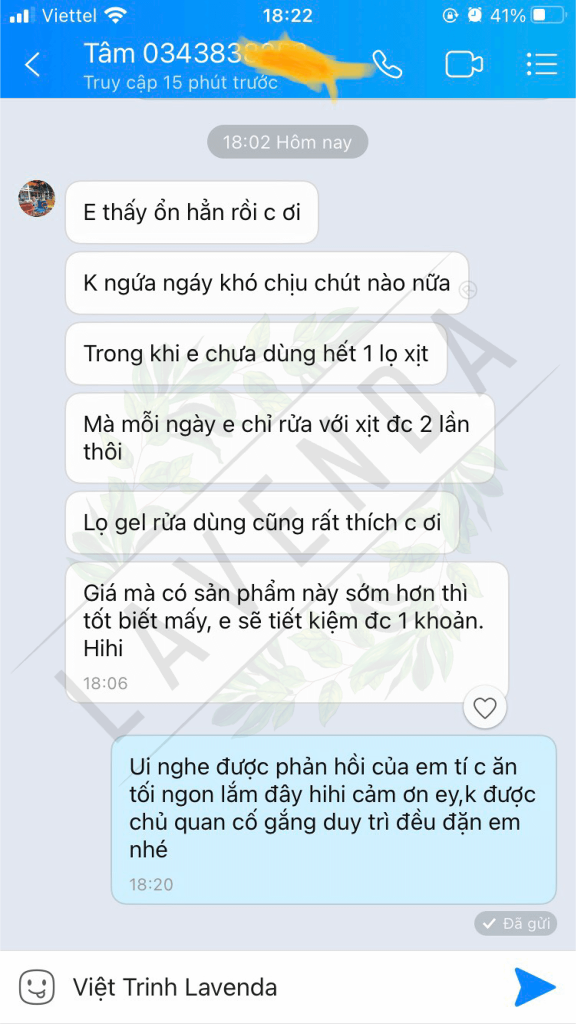This screenshot has width=576, height=1024.
Task: Open the sender's profile avatar
Action: (37, 199)
